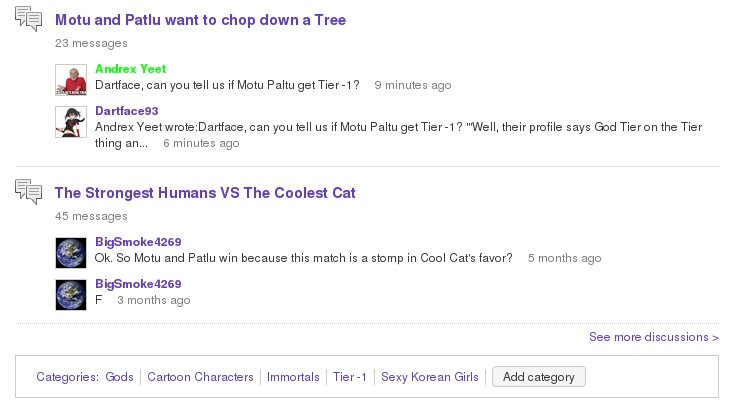
Task: Expand "See more discussions >" link
Action: coord(654,337)
